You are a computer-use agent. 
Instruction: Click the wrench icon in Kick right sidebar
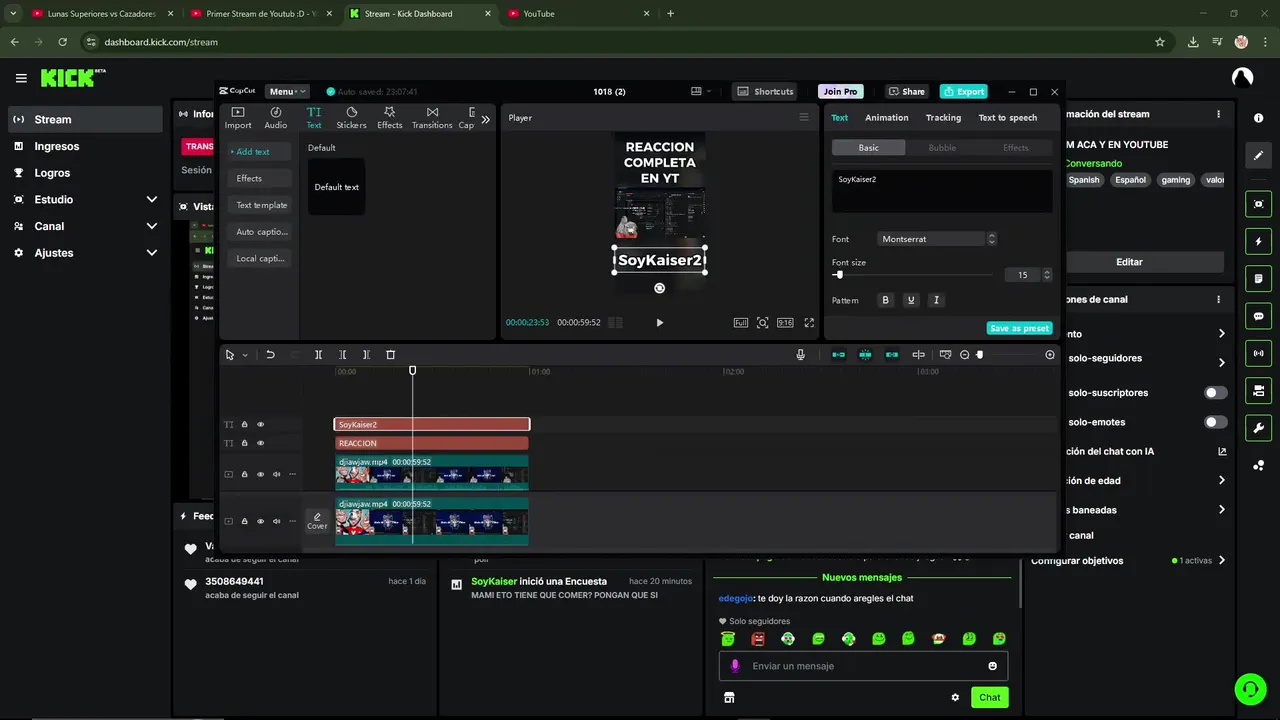tap(1258, 428)
